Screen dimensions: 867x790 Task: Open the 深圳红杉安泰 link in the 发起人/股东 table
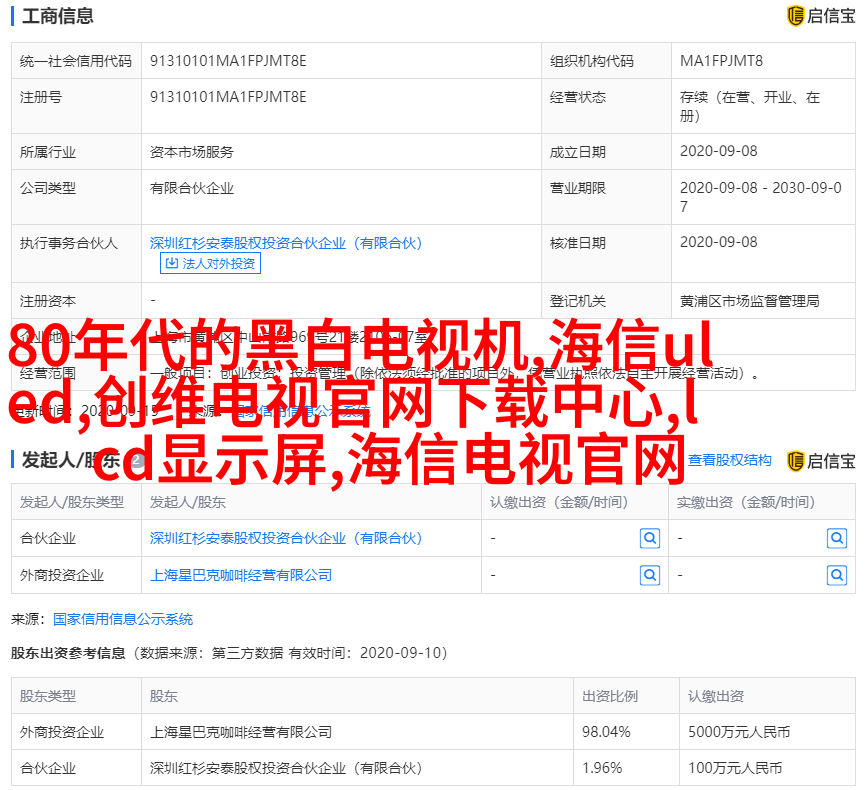(286, 538)
